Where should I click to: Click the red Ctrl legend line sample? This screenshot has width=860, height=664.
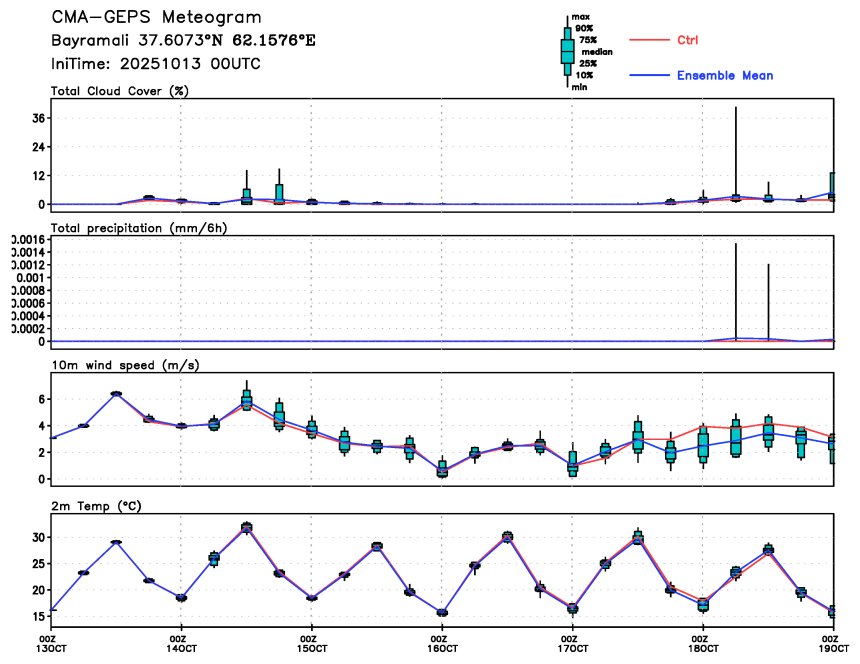pos(649,40)
